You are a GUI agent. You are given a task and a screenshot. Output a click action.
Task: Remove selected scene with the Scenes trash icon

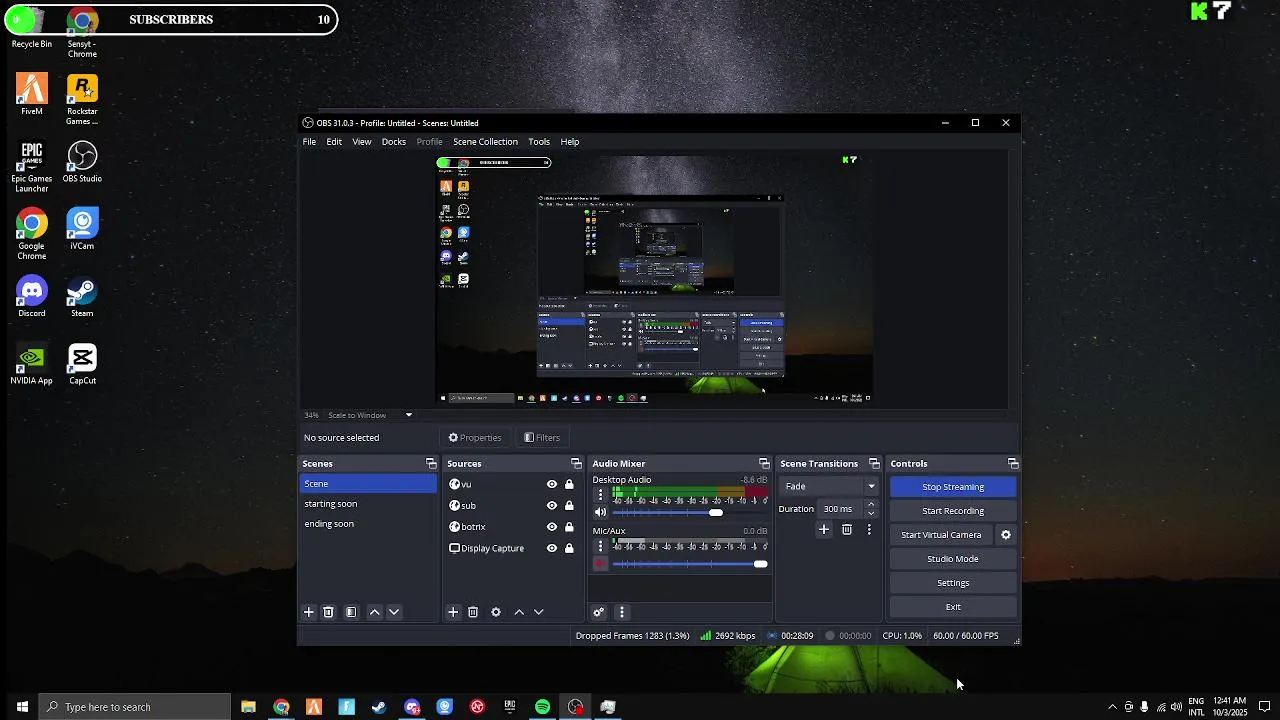(328, 612)
